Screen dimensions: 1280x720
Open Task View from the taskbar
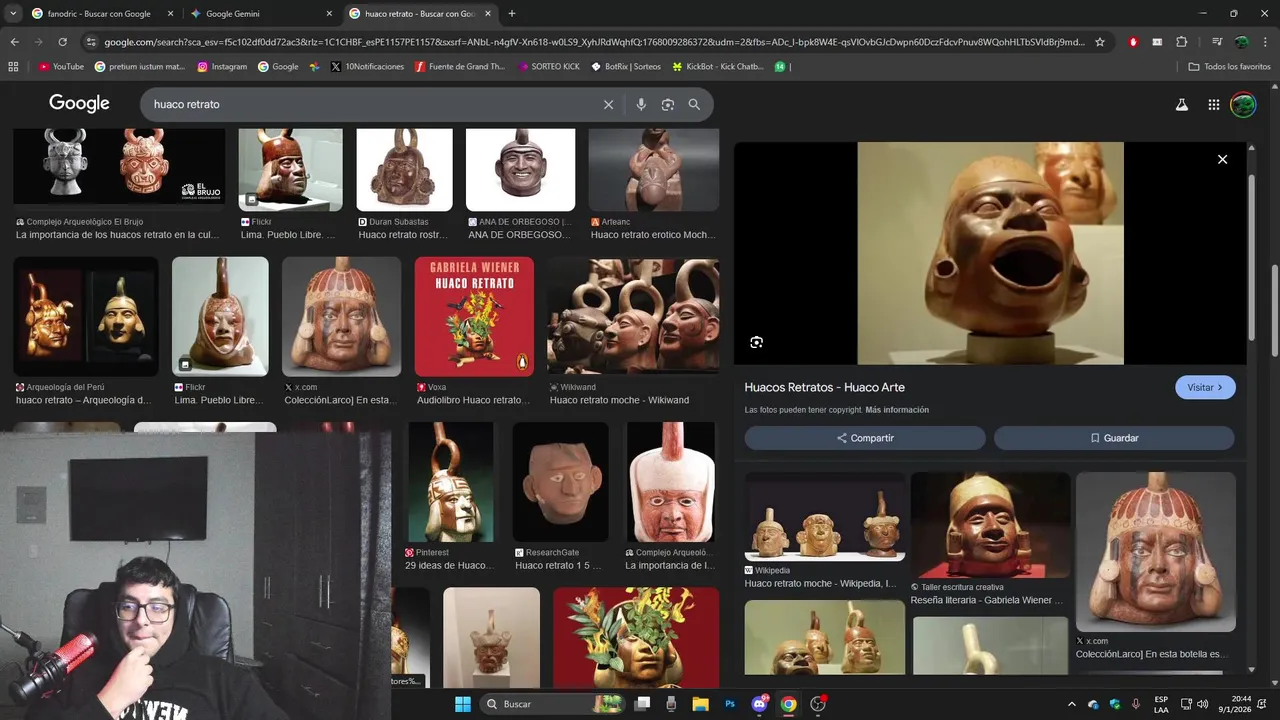643,704
